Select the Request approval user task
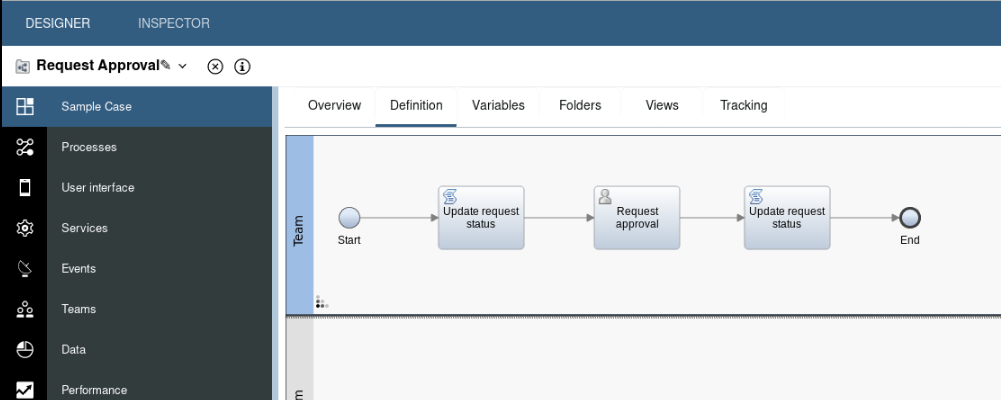 tap(637, 218)
